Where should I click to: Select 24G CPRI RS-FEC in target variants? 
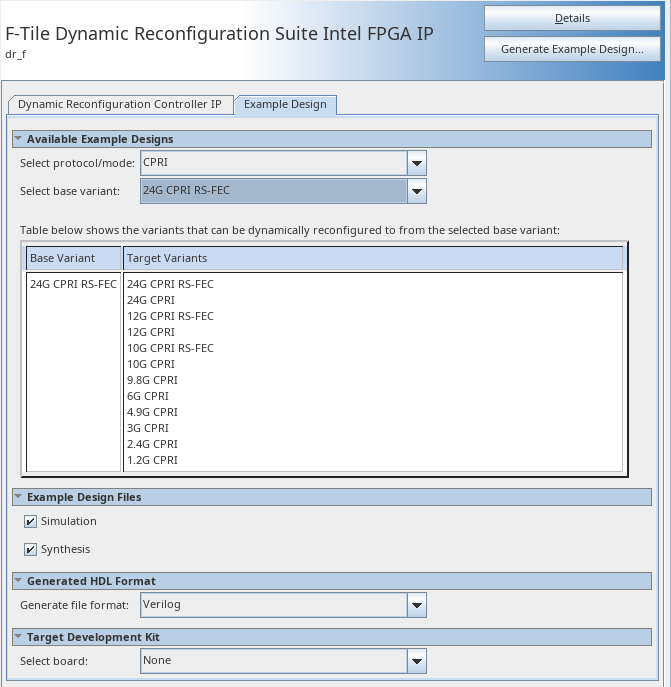click(170, 284)
